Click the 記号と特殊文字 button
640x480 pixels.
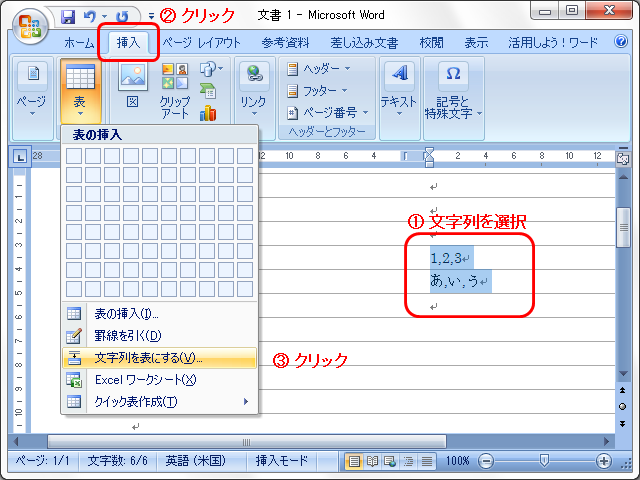pos(453,89)
